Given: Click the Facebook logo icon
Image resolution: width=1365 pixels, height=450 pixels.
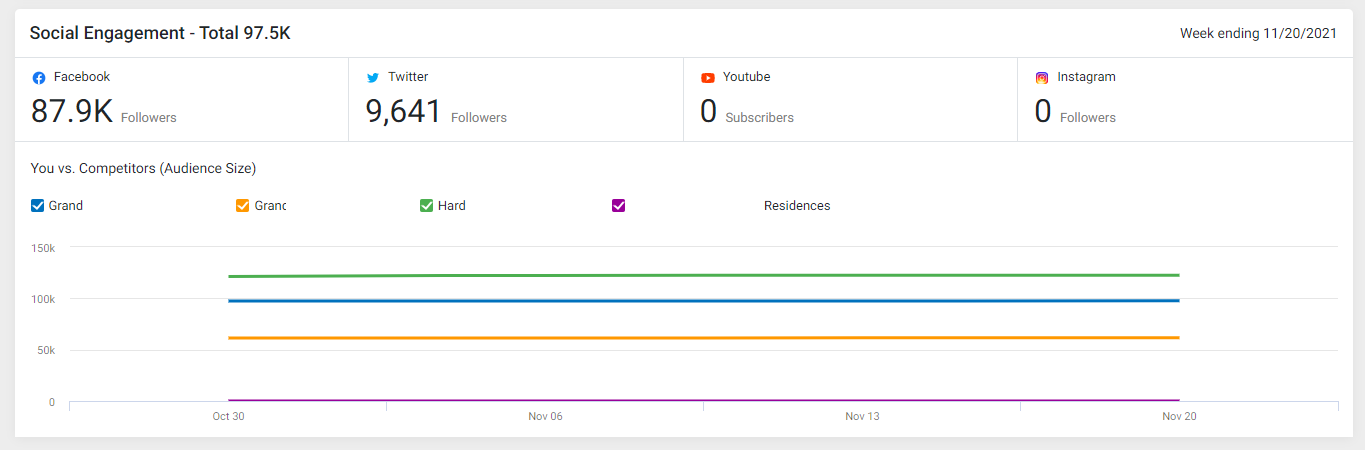Looking at the screenshot, I should (39, 78).
